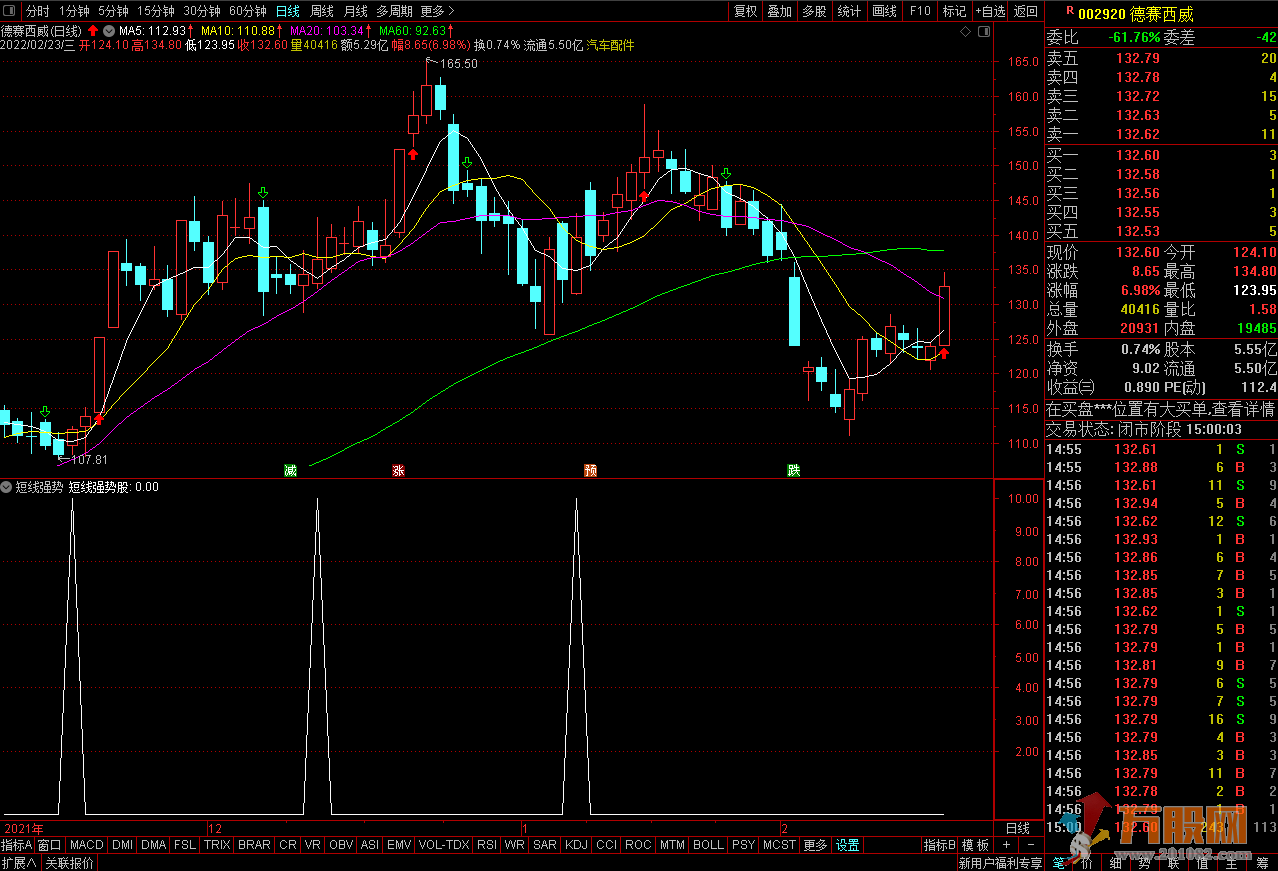Select the OBV indicator
Image resolution: width=1278 pixels, height=871 pixels.
tap(341, 845)
